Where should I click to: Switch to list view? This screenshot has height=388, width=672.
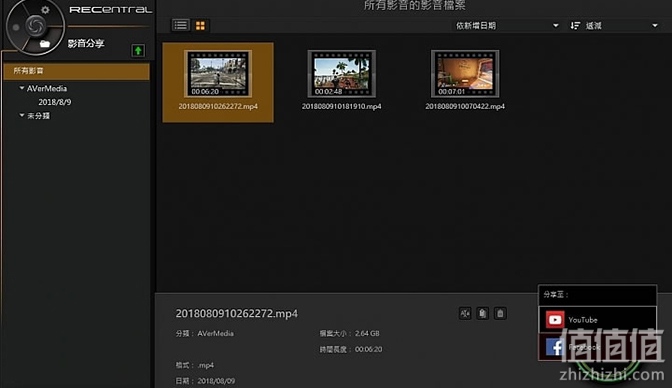tap(180, 25)
